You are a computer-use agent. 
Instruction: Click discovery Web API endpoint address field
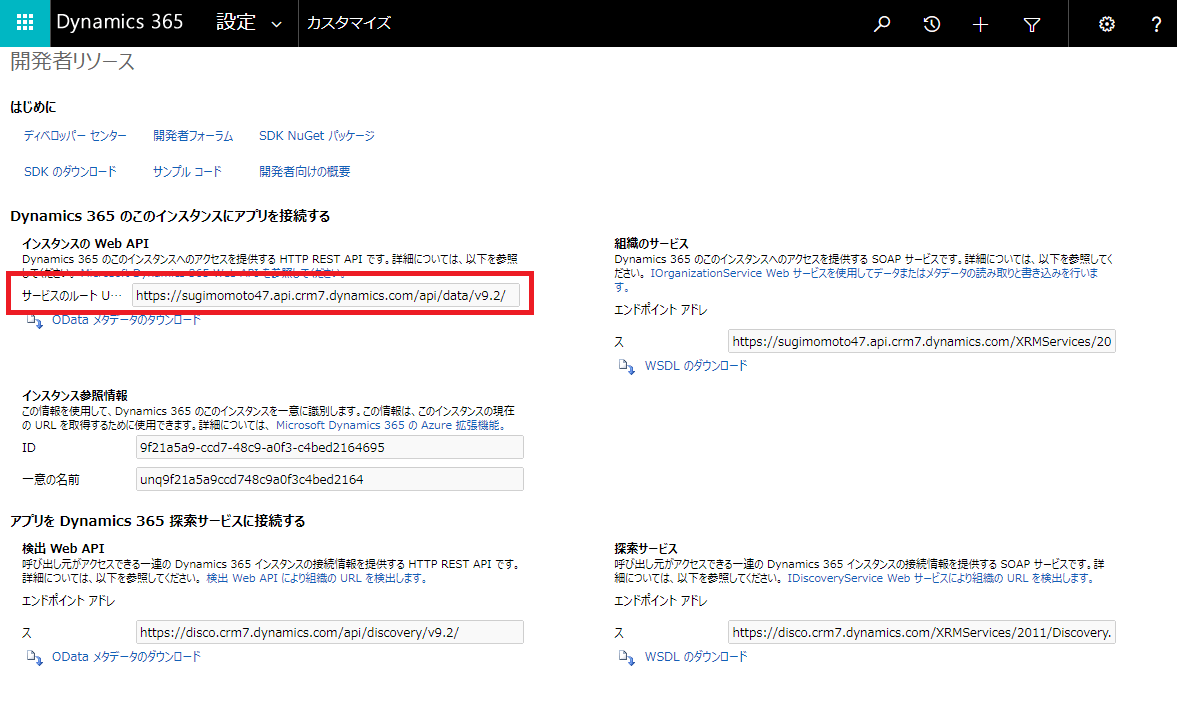tap(330, 632)
